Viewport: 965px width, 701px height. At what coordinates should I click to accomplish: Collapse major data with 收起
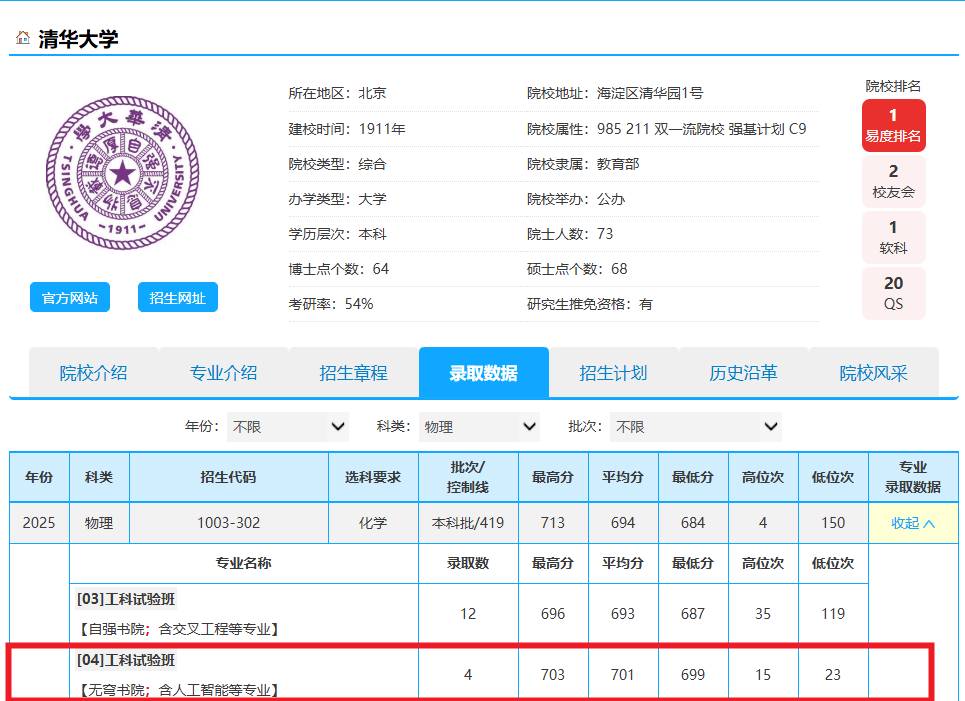[x=913, y=523]
